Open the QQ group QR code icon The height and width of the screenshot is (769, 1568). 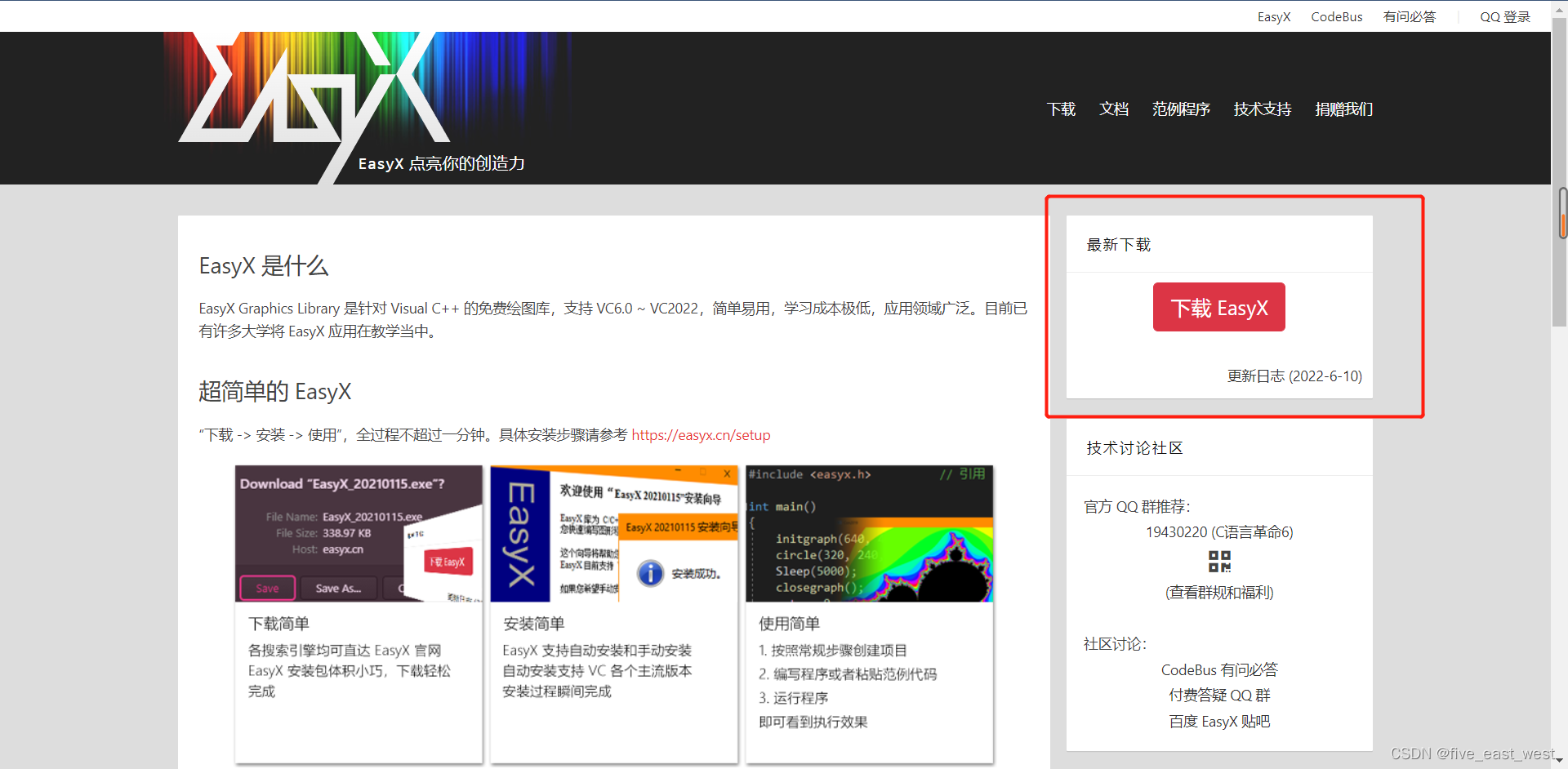tap(1219, 562)
